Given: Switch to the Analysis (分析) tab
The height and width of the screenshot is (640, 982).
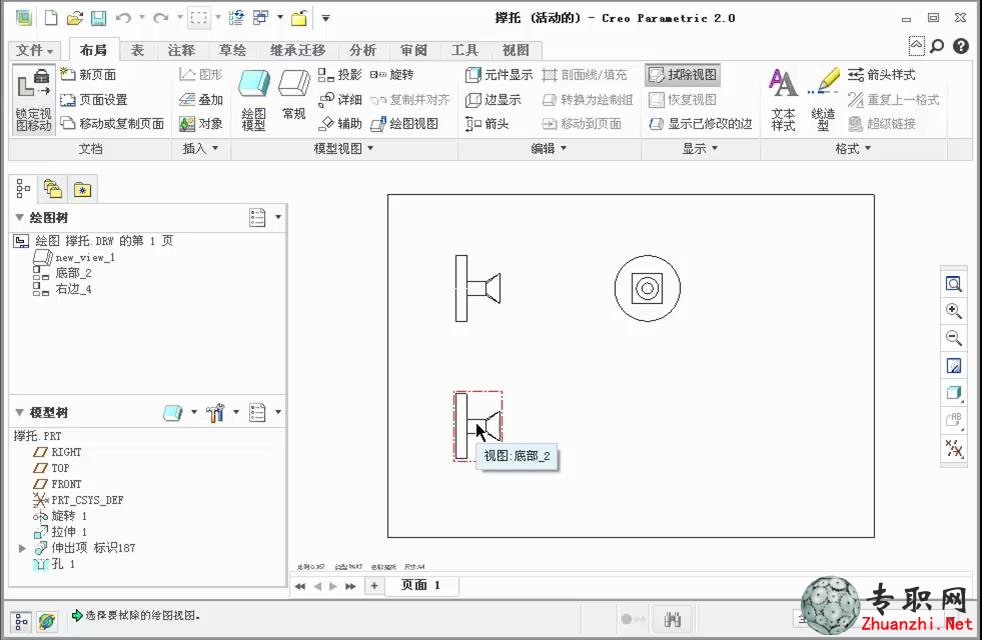Looking at the screenshot, I should (363, 50).
